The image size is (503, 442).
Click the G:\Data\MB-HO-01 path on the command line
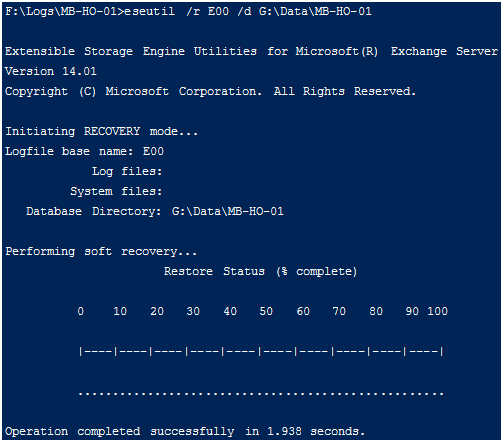315,11
